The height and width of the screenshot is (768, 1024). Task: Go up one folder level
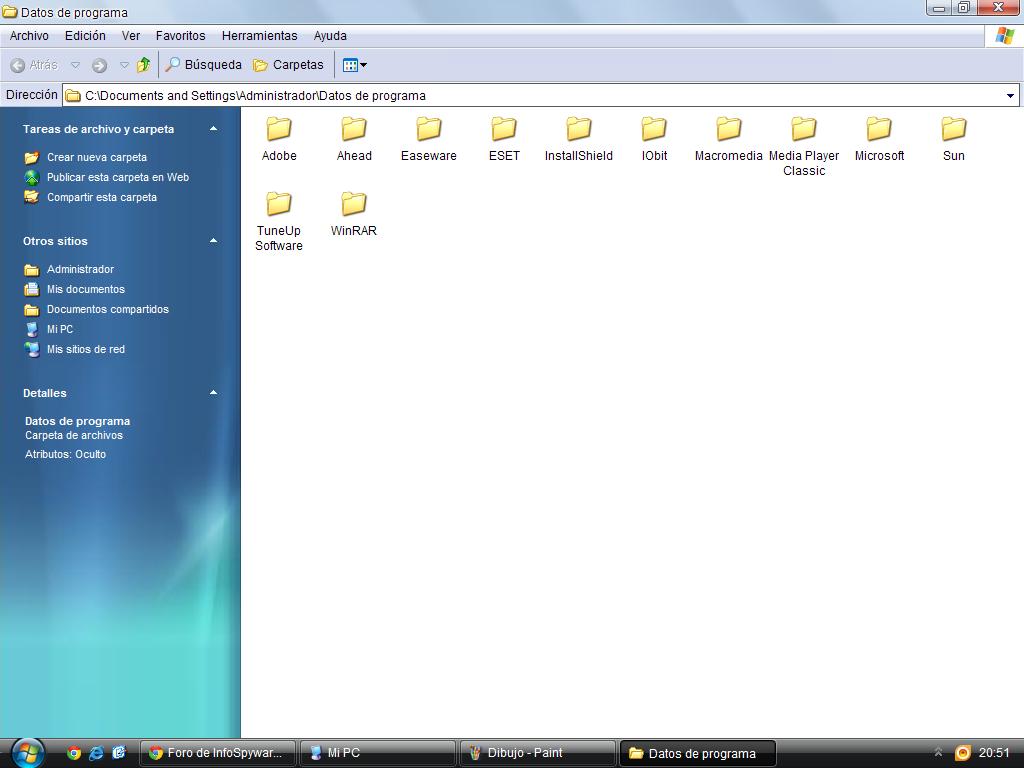[x=144, y=65]
